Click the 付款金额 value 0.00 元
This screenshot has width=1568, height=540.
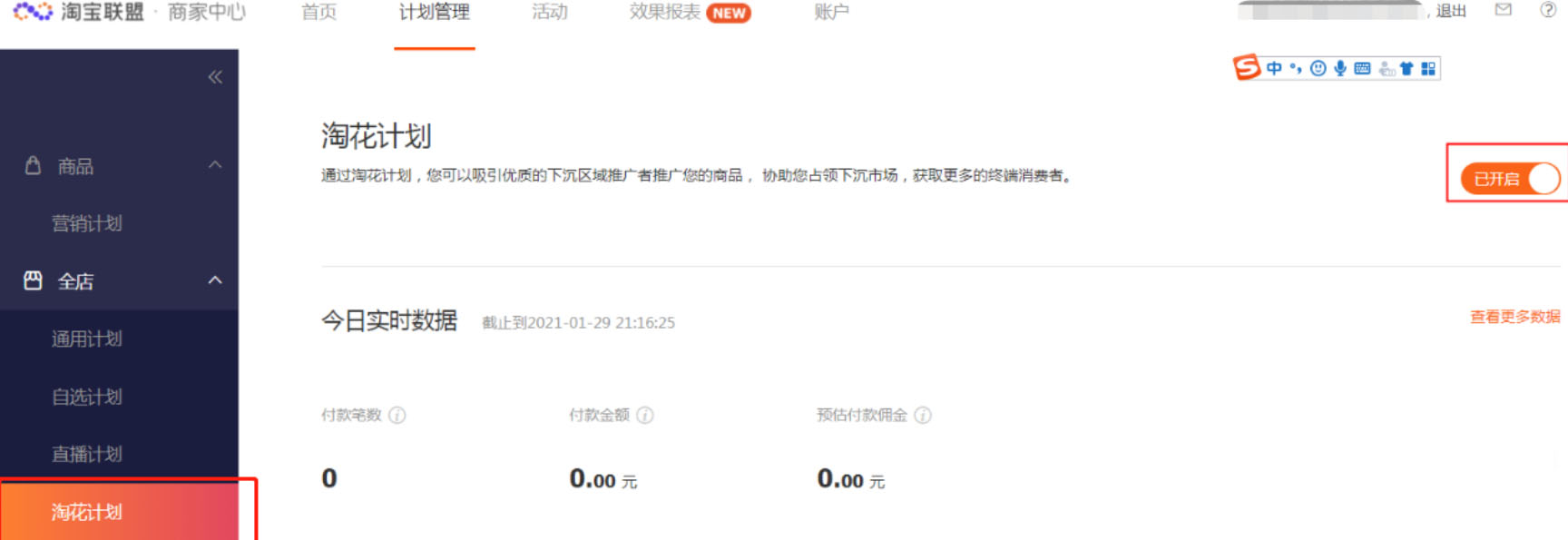[603, 478]
